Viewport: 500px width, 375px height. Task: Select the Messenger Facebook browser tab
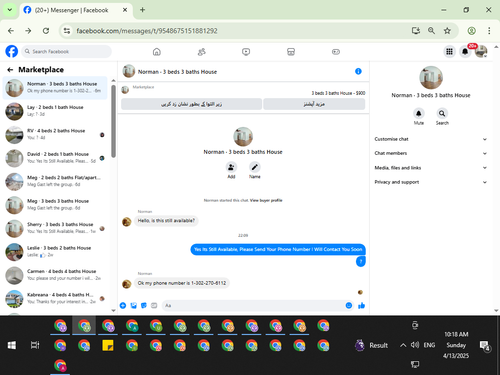(x=76, y=10)
